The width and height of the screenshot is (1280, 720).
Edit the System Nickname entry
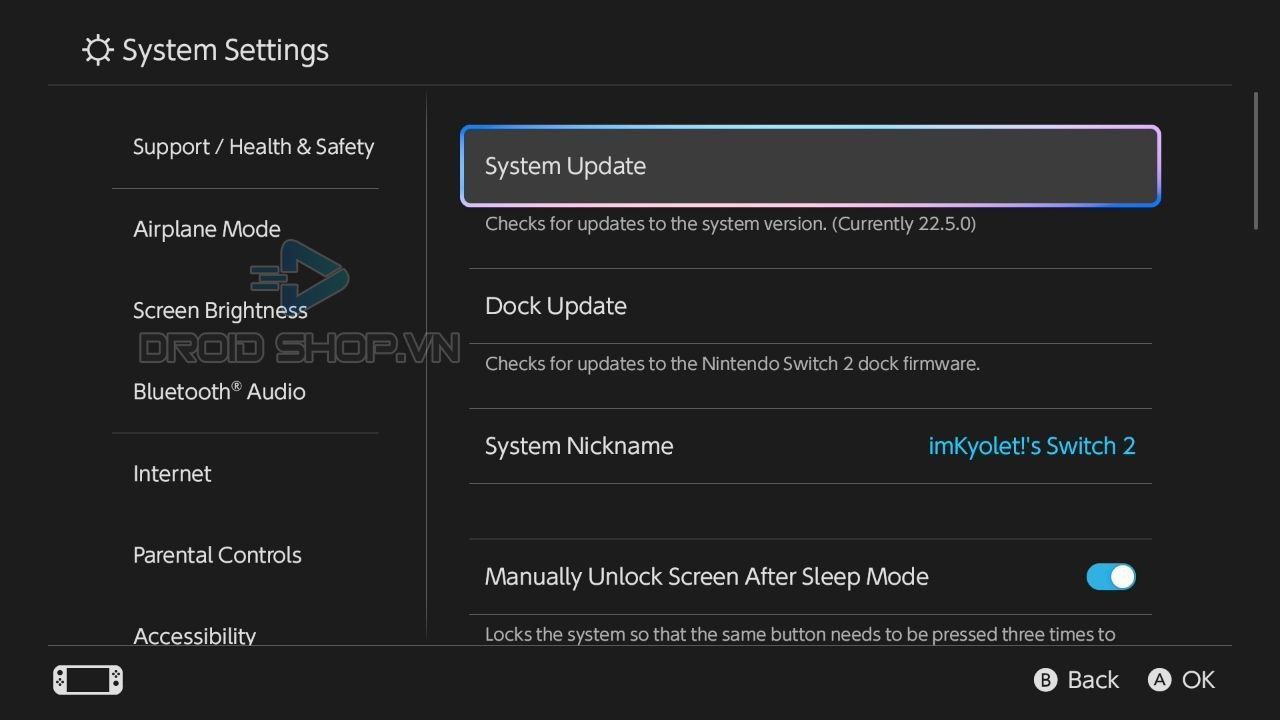[x=810, y=446]
